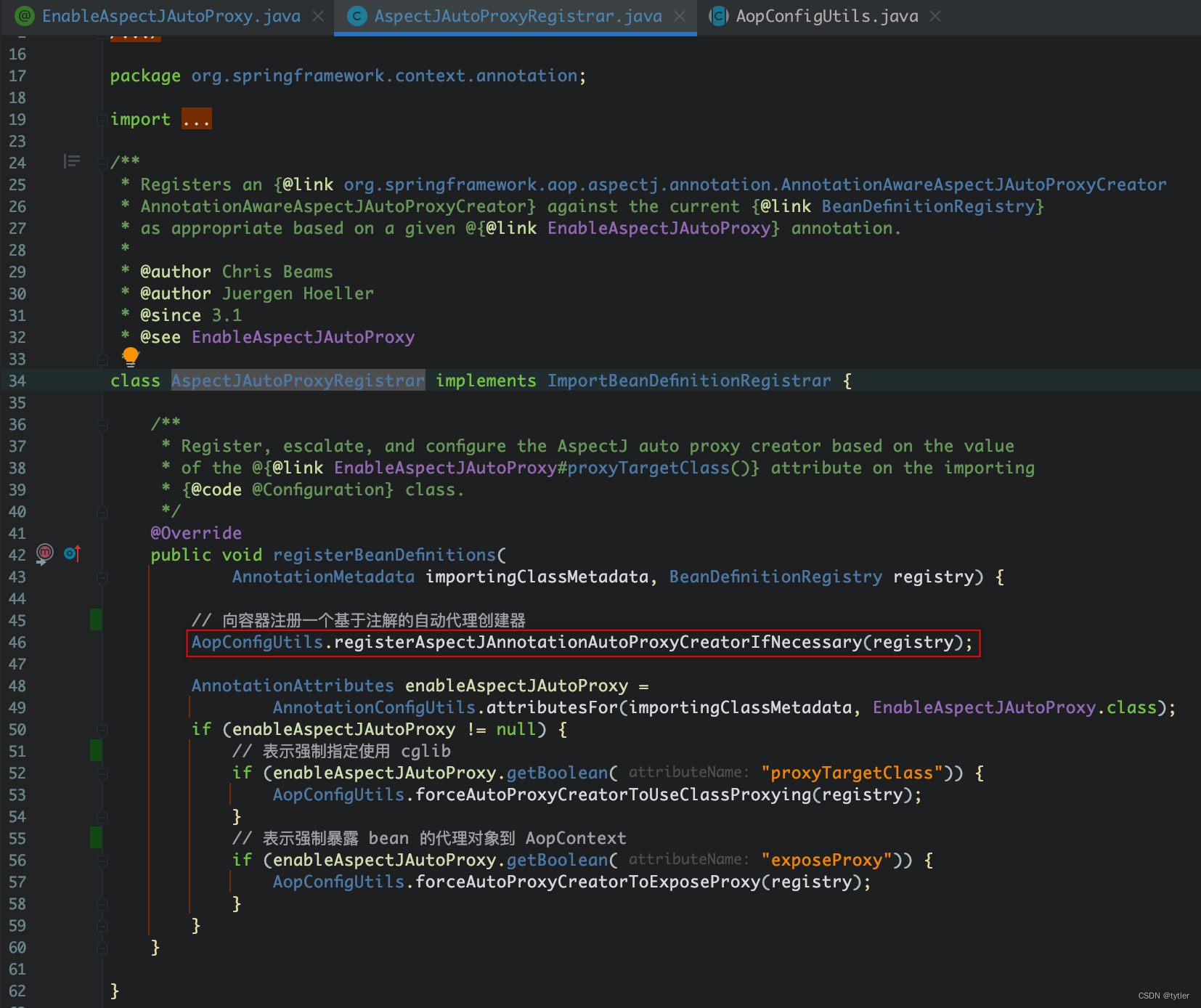Click the registerBeanDefinitions method name
Image resolution: width=1201 pixels, height=1008 pixels.
tap(384, 555)
